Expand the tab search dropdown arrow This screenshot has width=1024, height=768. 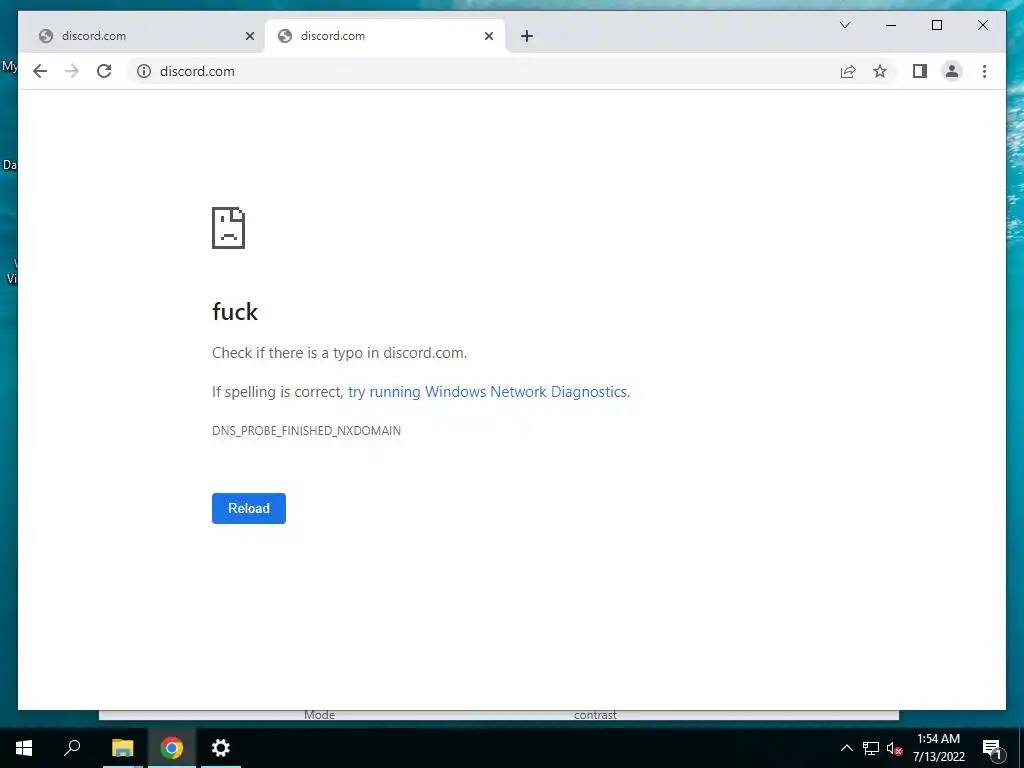[x=844, y=25]
